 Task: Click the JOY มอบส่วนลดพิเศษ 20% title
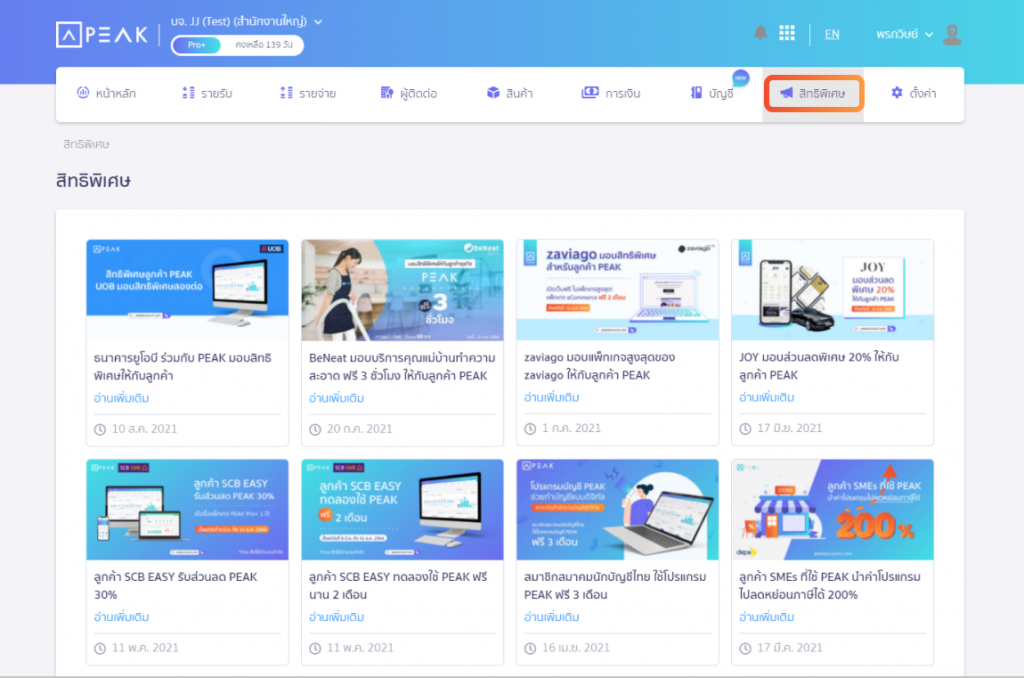[819, 366]
